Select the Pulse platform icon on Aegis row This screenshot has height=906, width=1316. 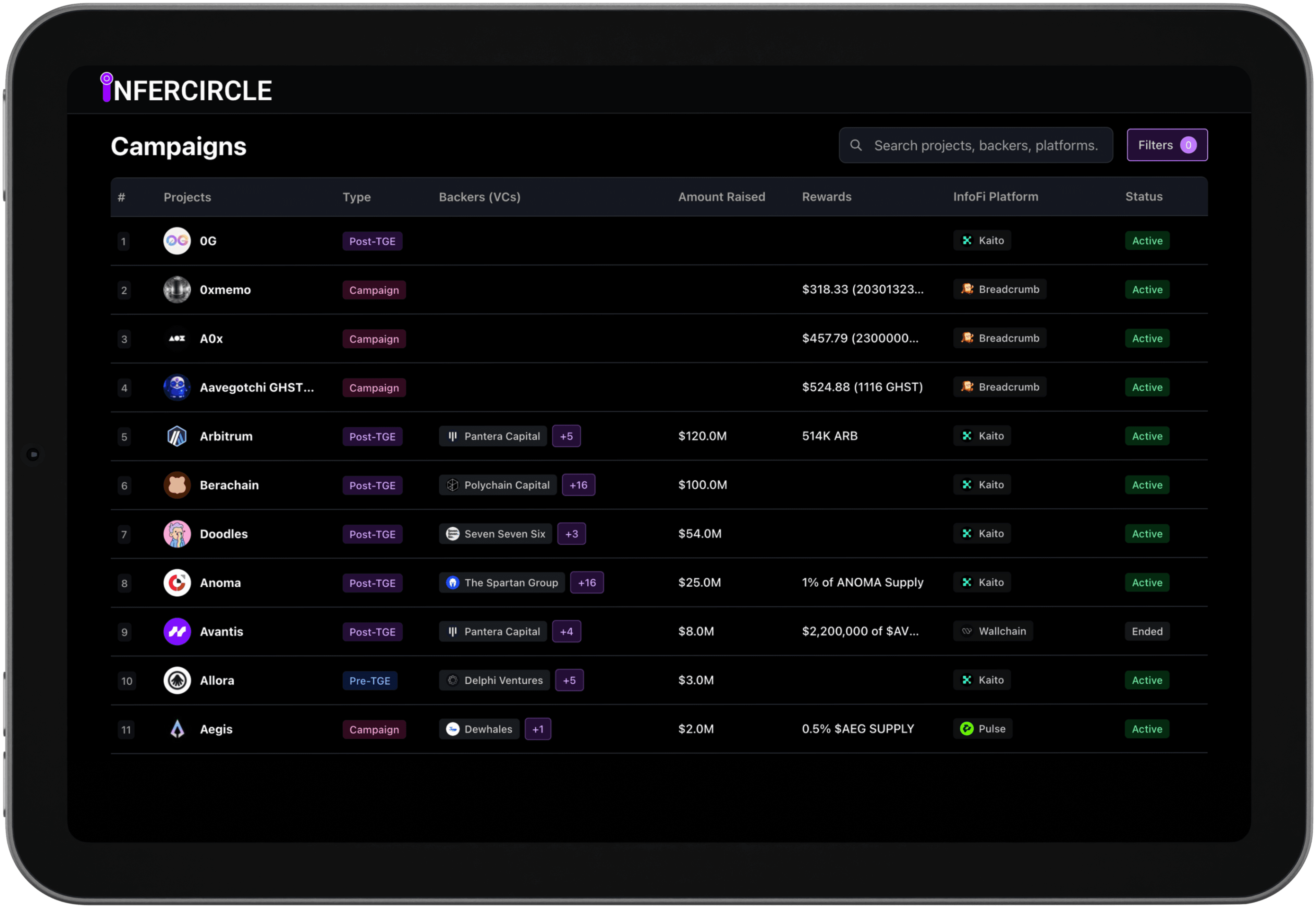tap(967, 728)
